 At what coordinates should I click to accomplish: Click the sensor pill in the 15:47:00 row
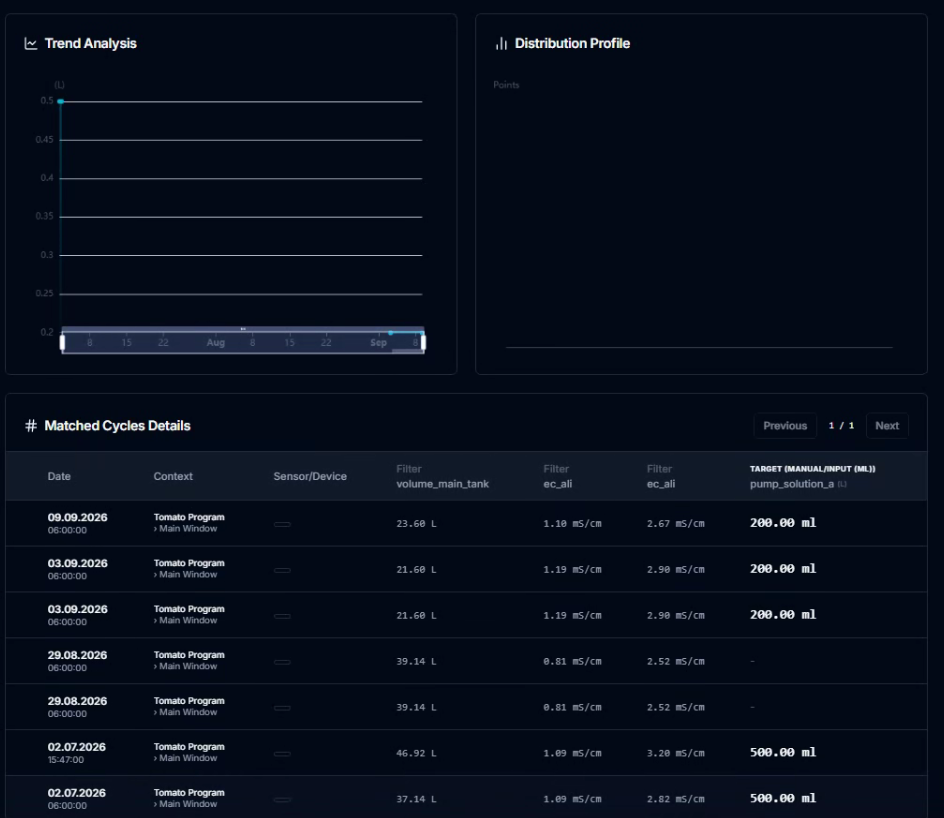282,754
